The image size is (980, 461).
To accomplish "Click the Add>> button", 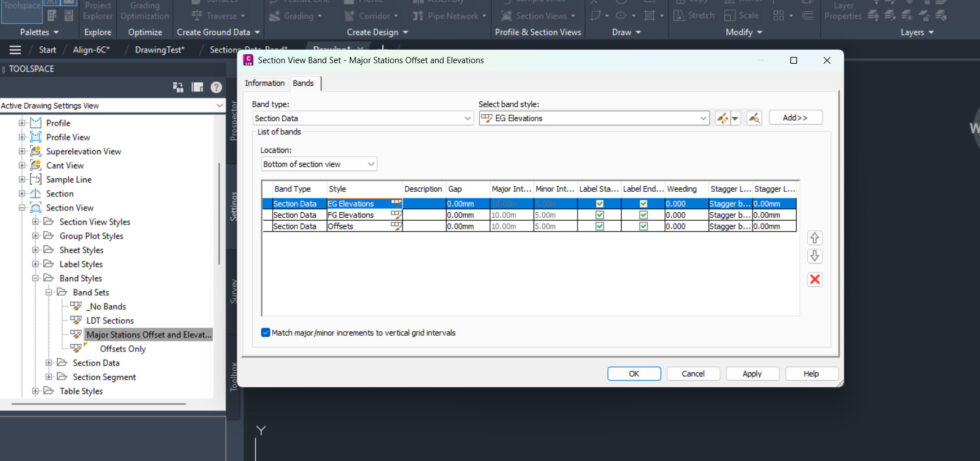I will [x=796, y=117].
